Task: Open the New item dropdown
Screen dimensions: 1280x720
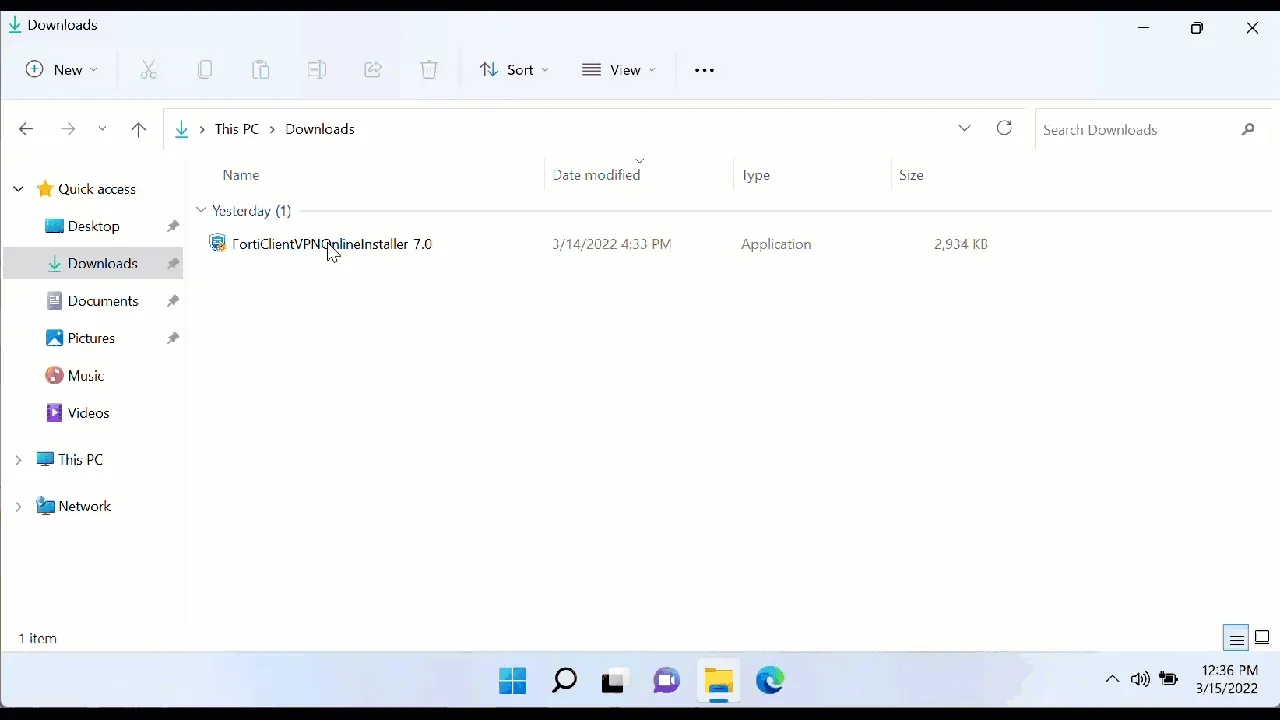Action: (x=61, y=70)
